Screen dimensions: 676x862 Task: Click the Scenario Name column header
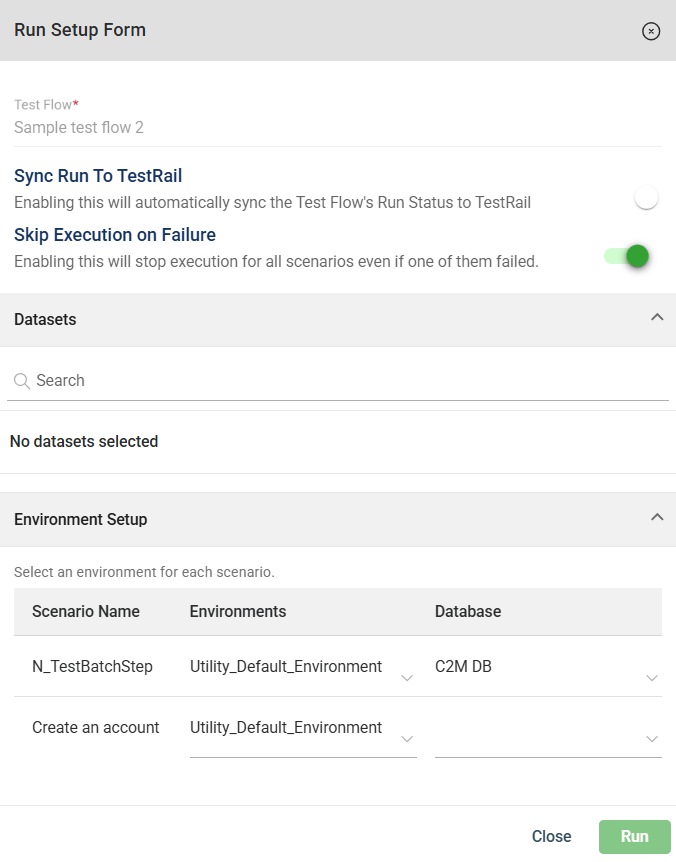pyautogui.click(x=86, y=611)
